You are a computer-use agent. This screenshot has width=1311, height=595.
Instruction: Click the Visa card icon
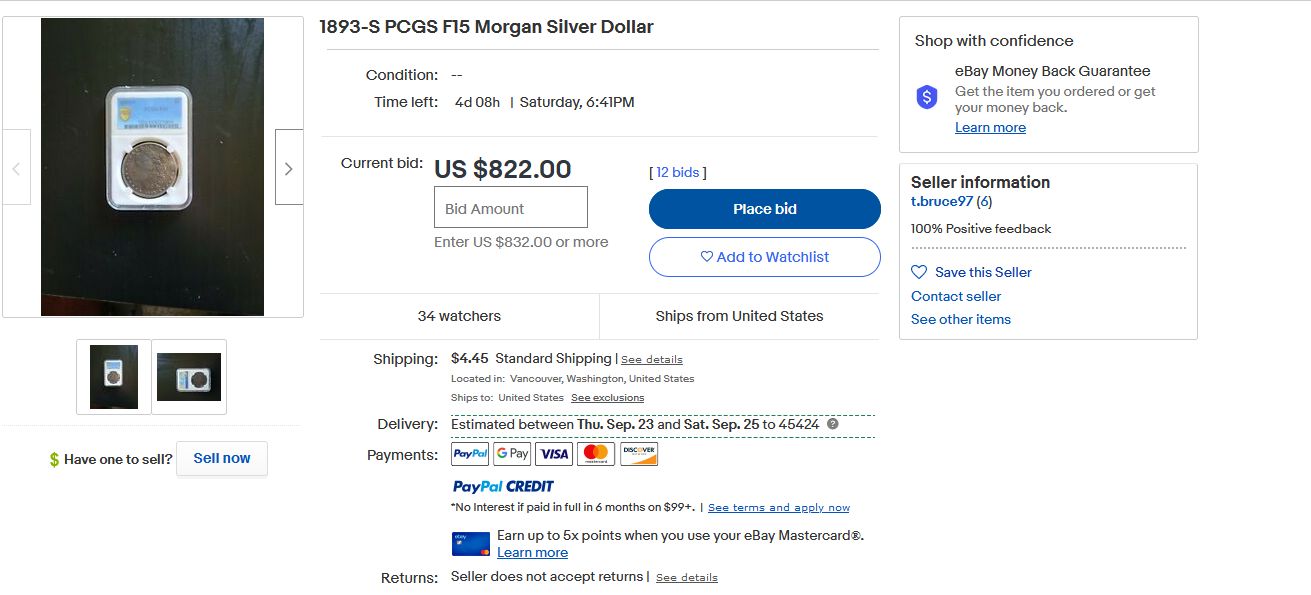[554, 454]
